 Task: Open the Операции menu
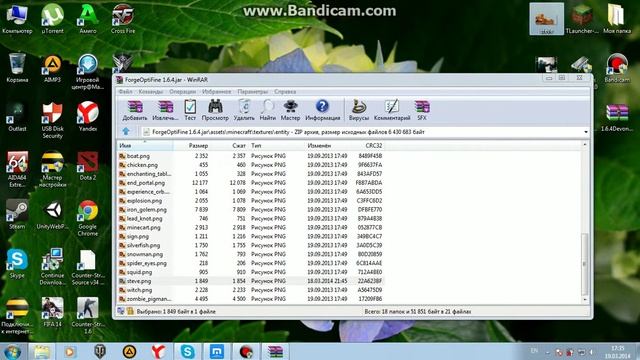click(x=182, y=91)
